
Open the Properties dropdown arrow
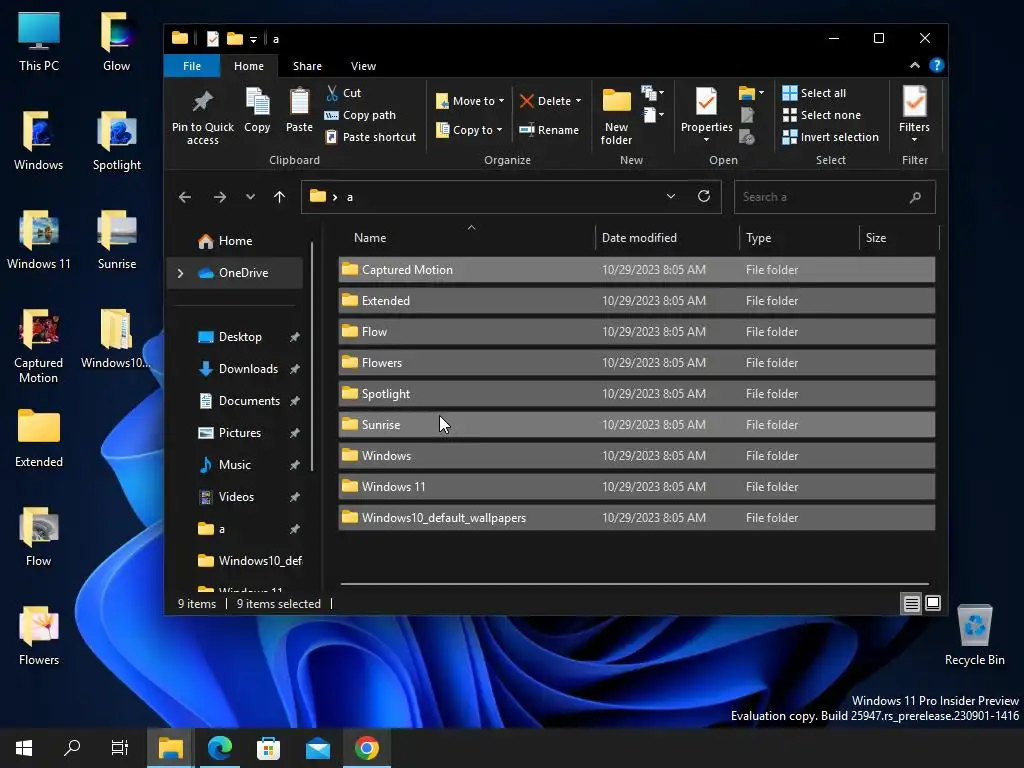pos(706,140)
